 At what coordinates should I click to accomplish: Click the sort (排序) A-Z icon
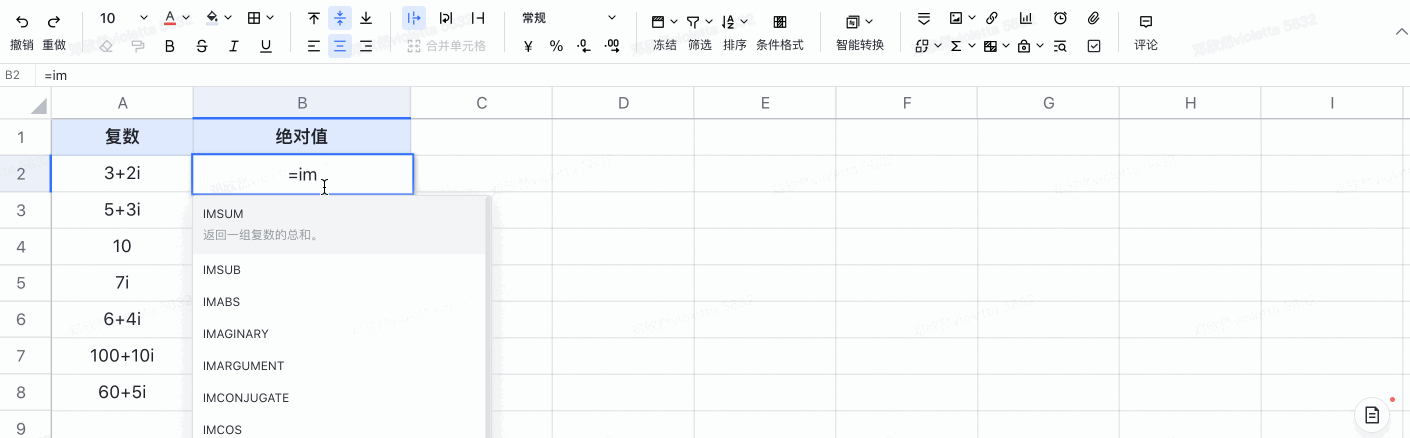pos(728,21)
